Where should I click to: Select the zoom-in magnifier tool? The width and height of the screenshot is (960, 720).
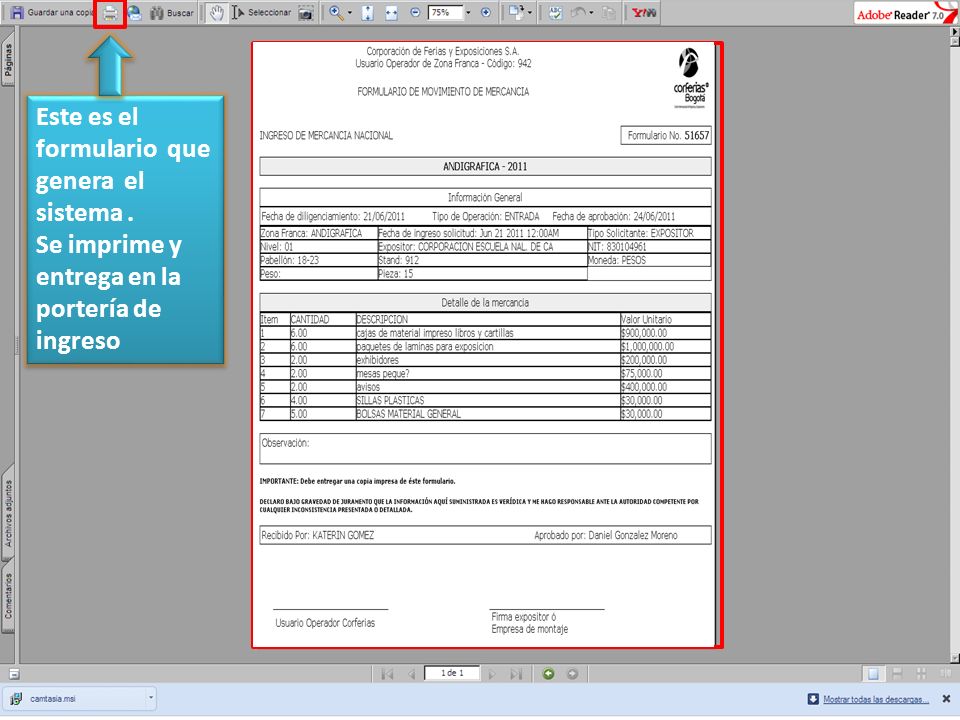pyautogui.click(x=336, y=13)
